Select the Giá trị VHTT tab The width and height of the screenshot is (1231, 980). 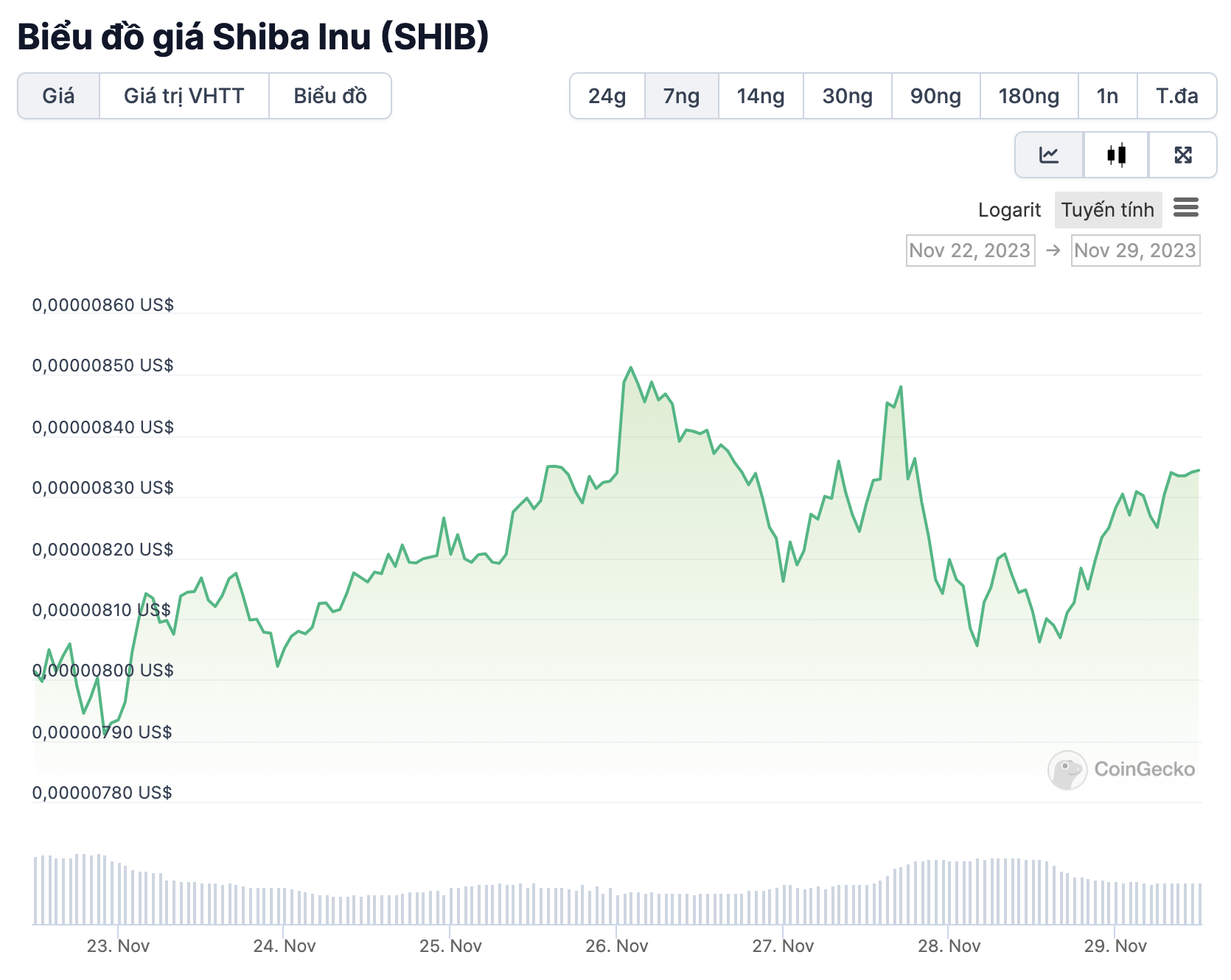pyautogui.click(x=184, y=96)
